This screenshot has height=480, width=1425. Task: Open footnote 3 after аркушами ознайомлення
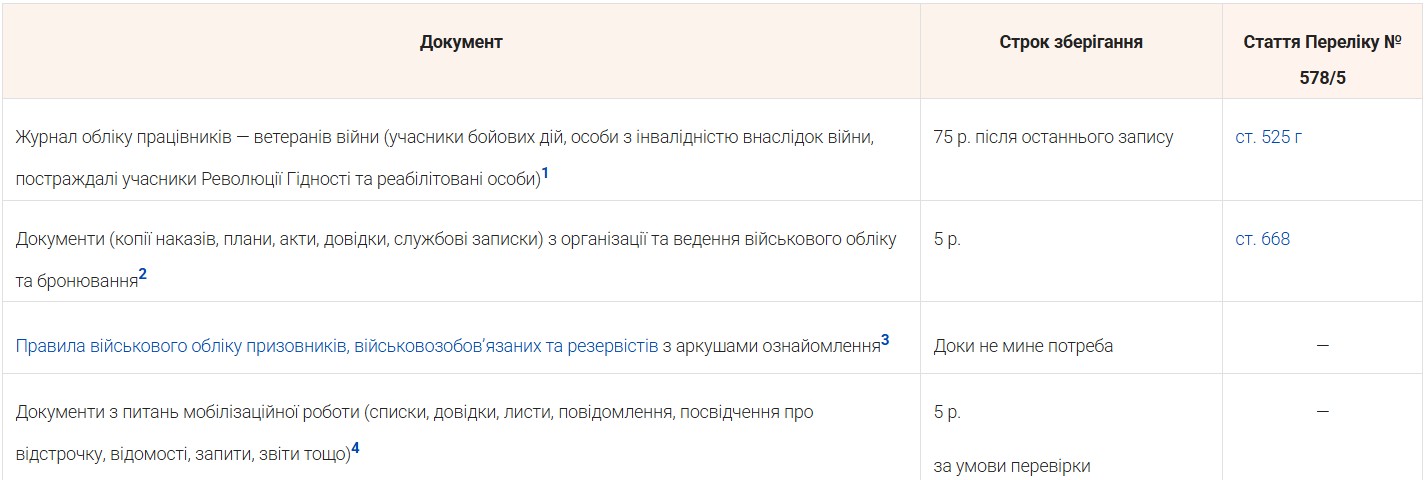885,340
